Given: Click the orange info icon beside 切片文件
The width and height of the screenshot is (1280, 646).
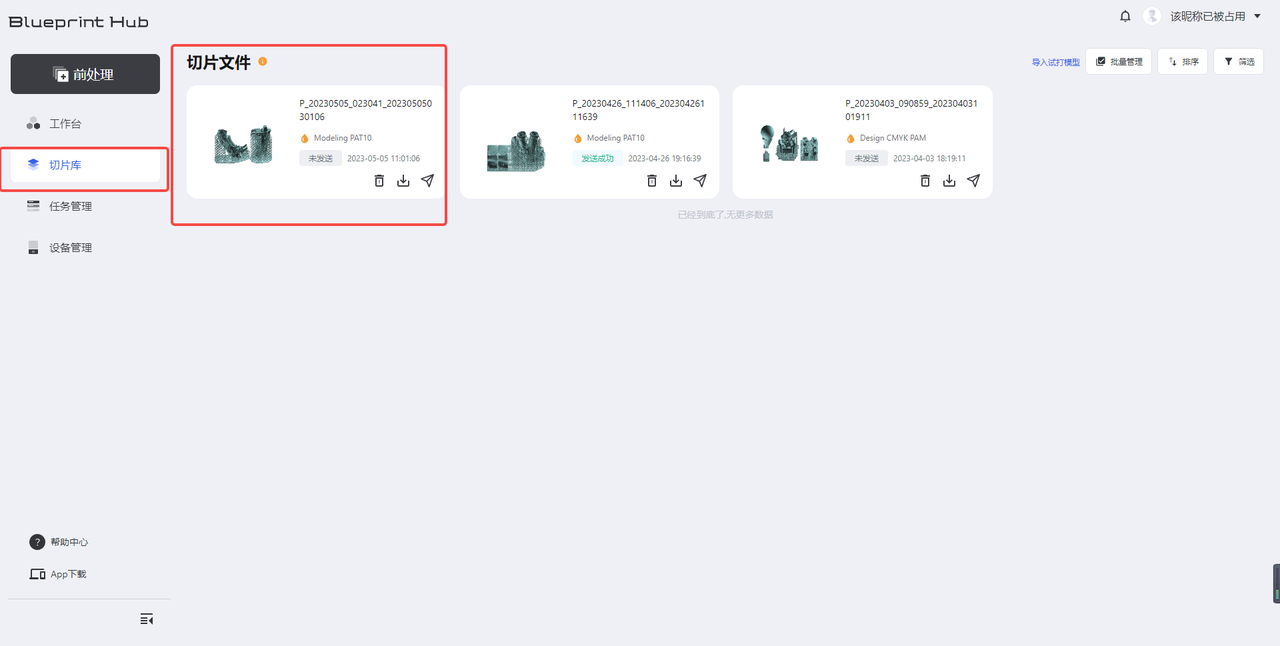Looking at the screenshot, I should 263,62.
